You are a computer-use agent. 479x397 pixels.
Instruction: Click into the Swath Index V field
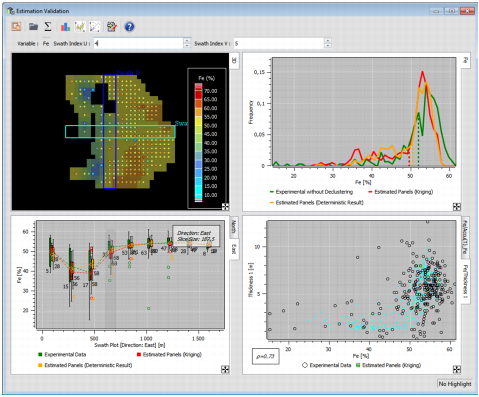[279, 43]
